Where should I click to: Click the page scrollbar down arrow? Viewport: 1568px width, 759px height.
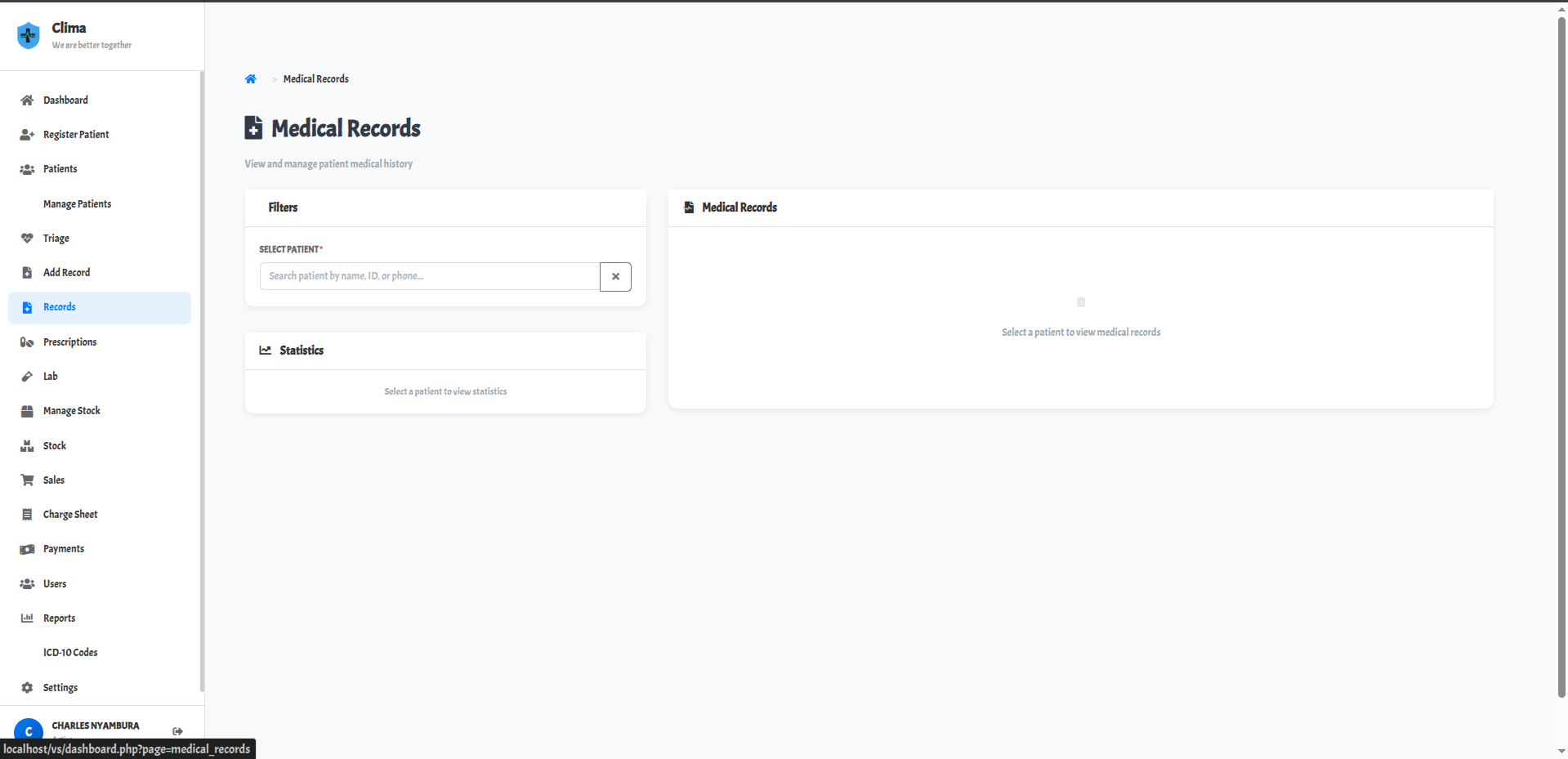tap(1561, 751)
